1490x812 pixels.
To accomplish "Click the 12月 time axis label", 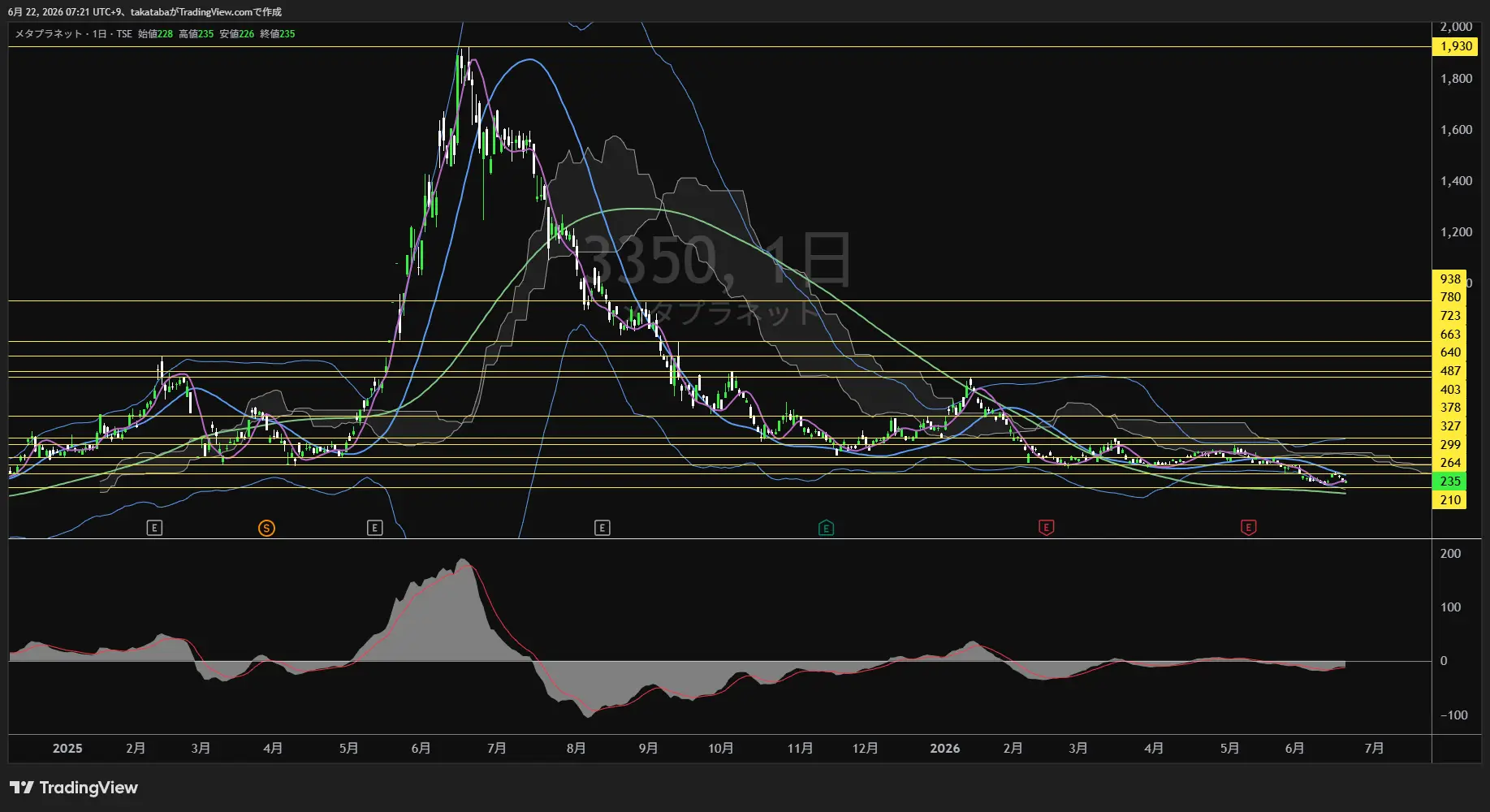I will (865, 749).
